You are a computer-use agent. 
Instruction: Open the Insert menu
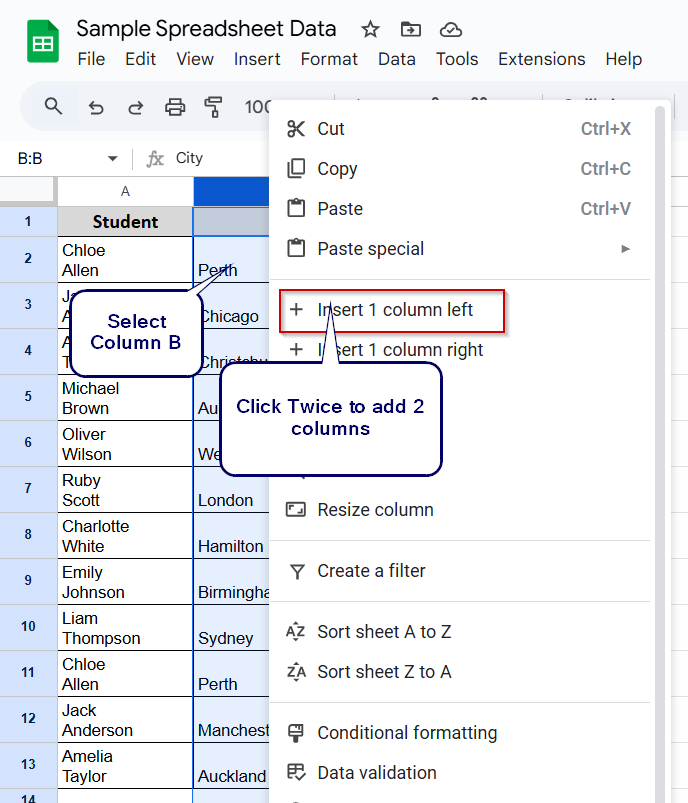coord(257,59)
